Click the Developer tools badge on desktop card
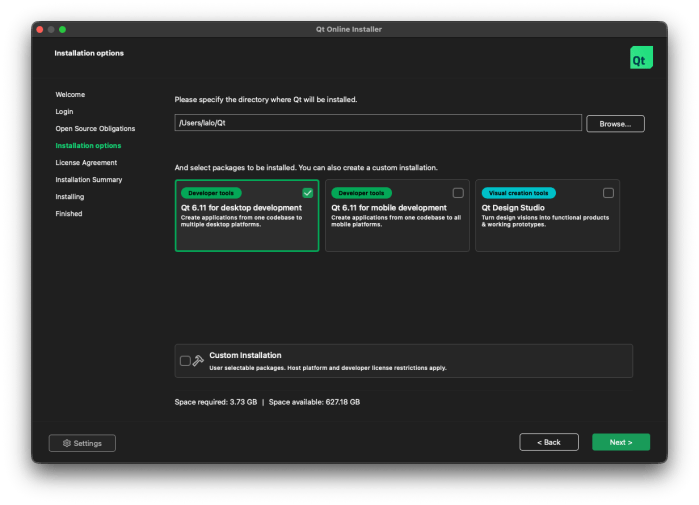The image size is (699, 505). 211,193
